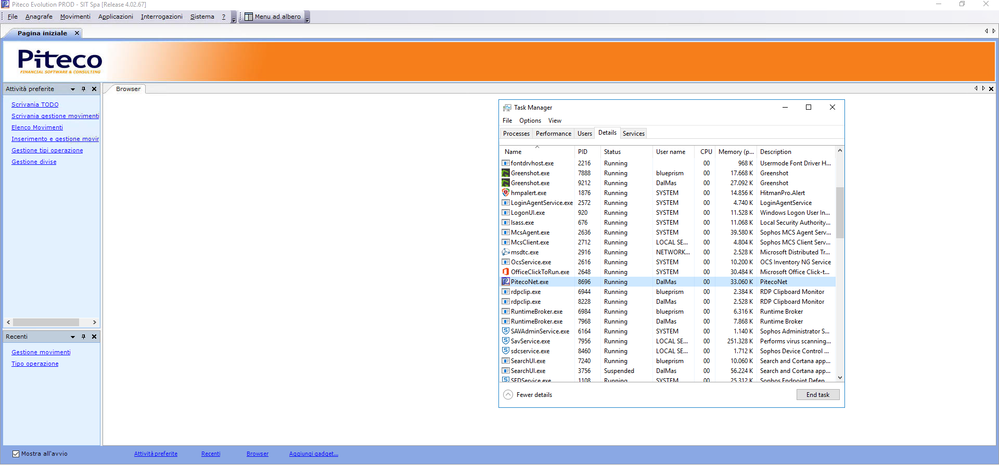Click the Menu ad albero toolbar icon

tap(248, 17)
